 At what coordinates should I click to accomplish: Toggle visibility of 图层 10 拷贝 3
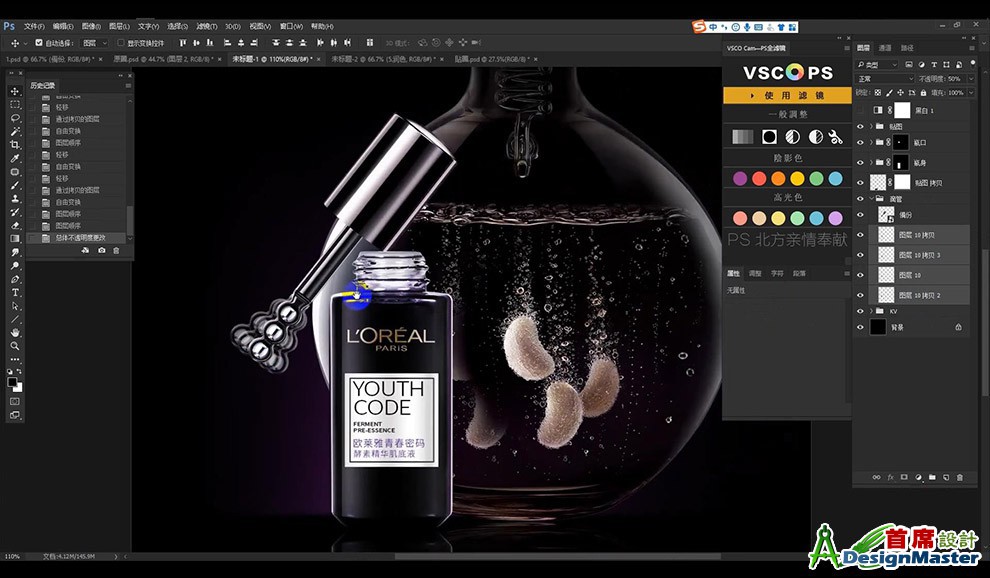(860, 255)
